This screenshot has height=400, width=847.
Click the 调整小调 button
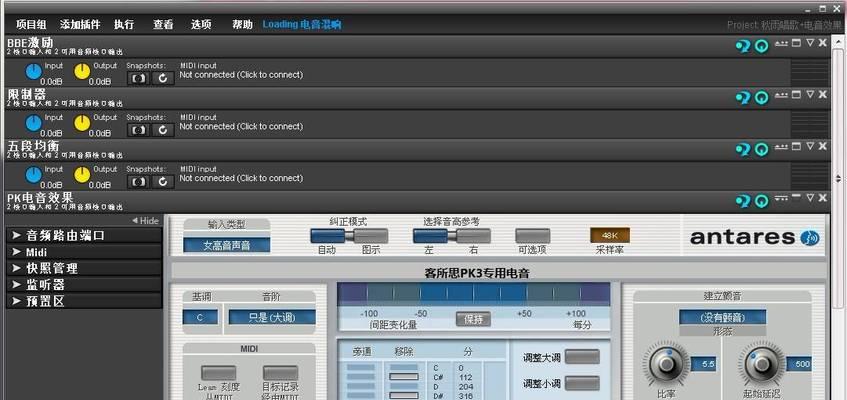click(582, 383)
